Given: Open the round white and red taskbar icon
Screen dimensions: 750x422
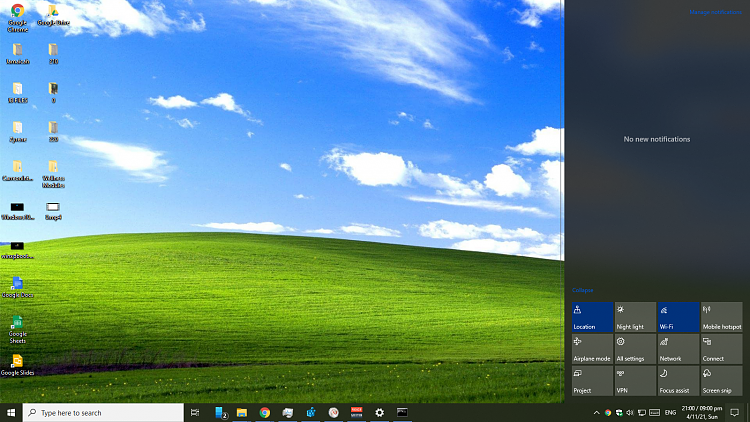Looking at the screenshot, I should tap(334, 412).
